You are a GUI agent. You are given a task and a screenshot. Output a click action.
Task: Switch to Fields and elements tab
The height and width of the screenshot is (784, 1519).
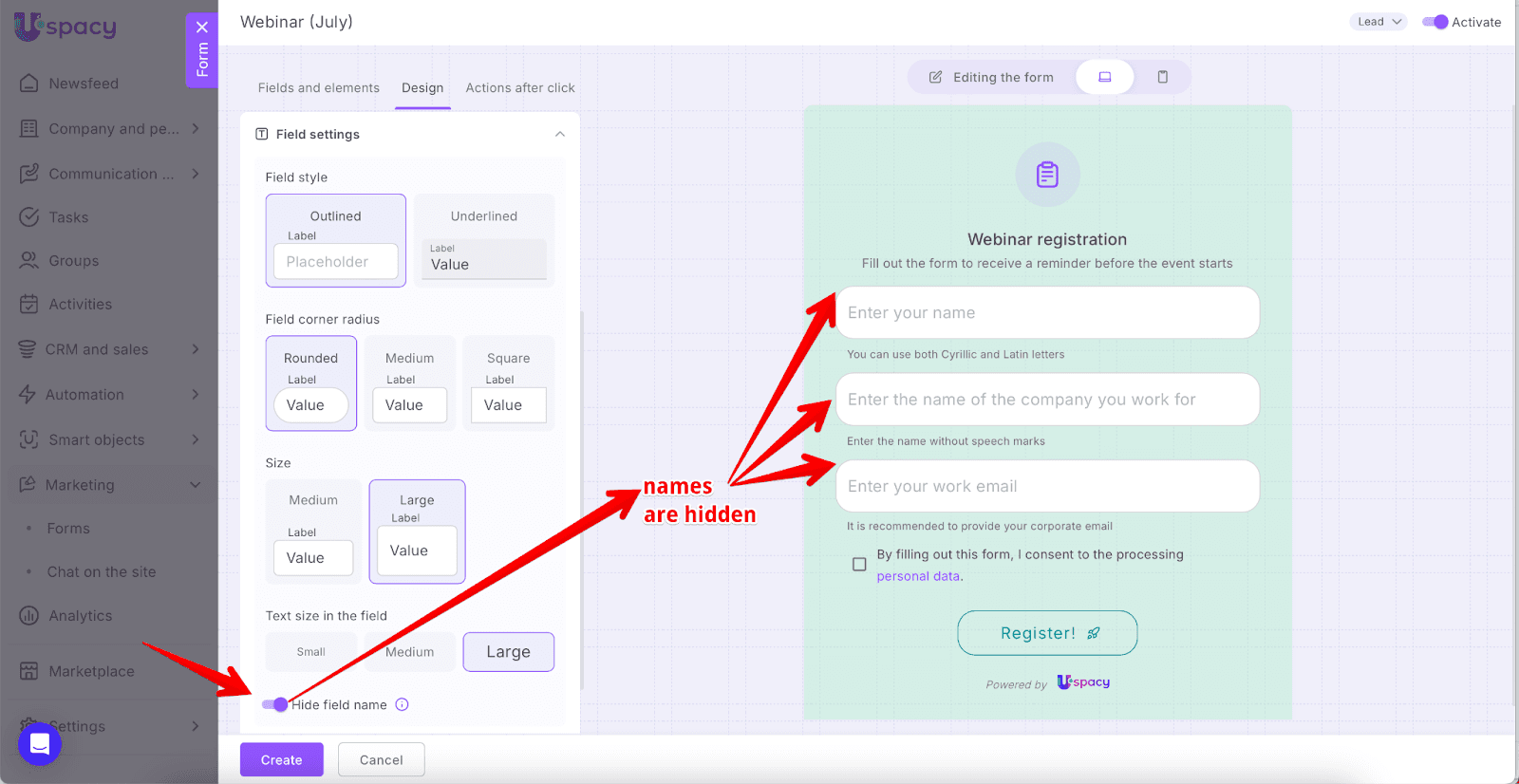pos(318,87)
